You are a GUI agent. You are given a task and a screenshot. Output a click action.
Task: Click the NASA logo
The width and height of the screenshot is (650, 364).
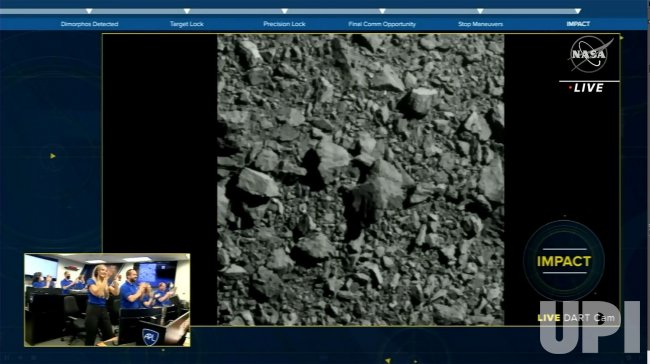(x=590, y=54)
